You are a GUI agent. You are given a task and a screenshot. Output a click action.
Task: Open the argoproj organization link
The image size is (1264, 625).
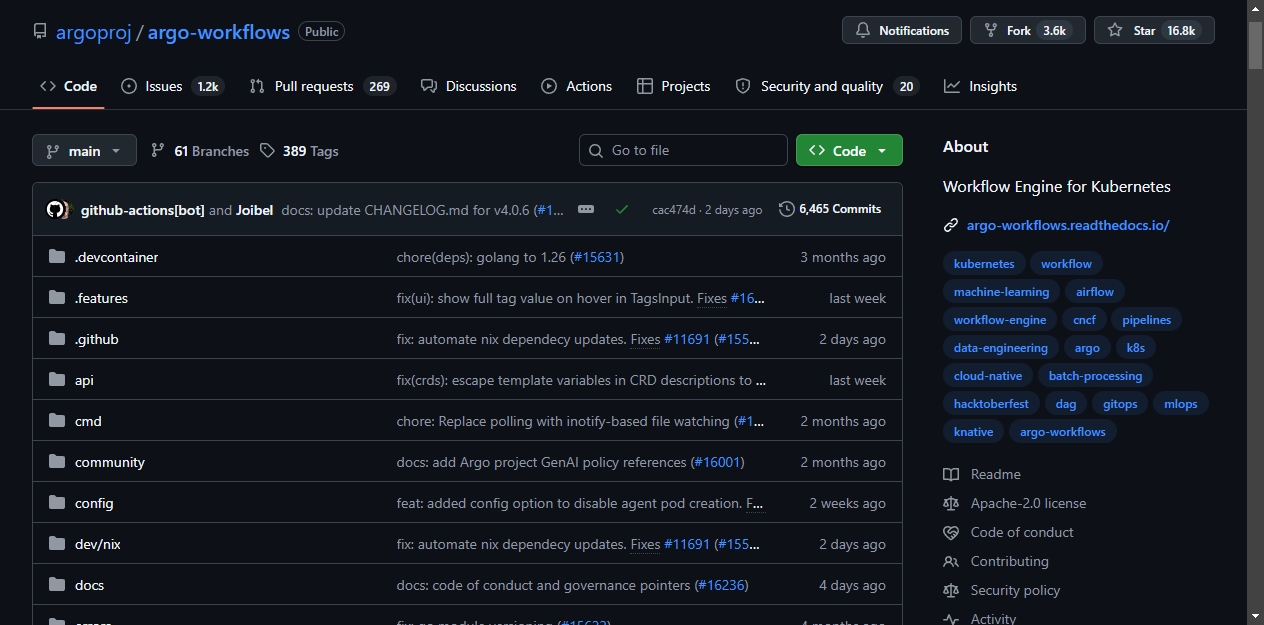pyautogui.click(x=96, y=32)
